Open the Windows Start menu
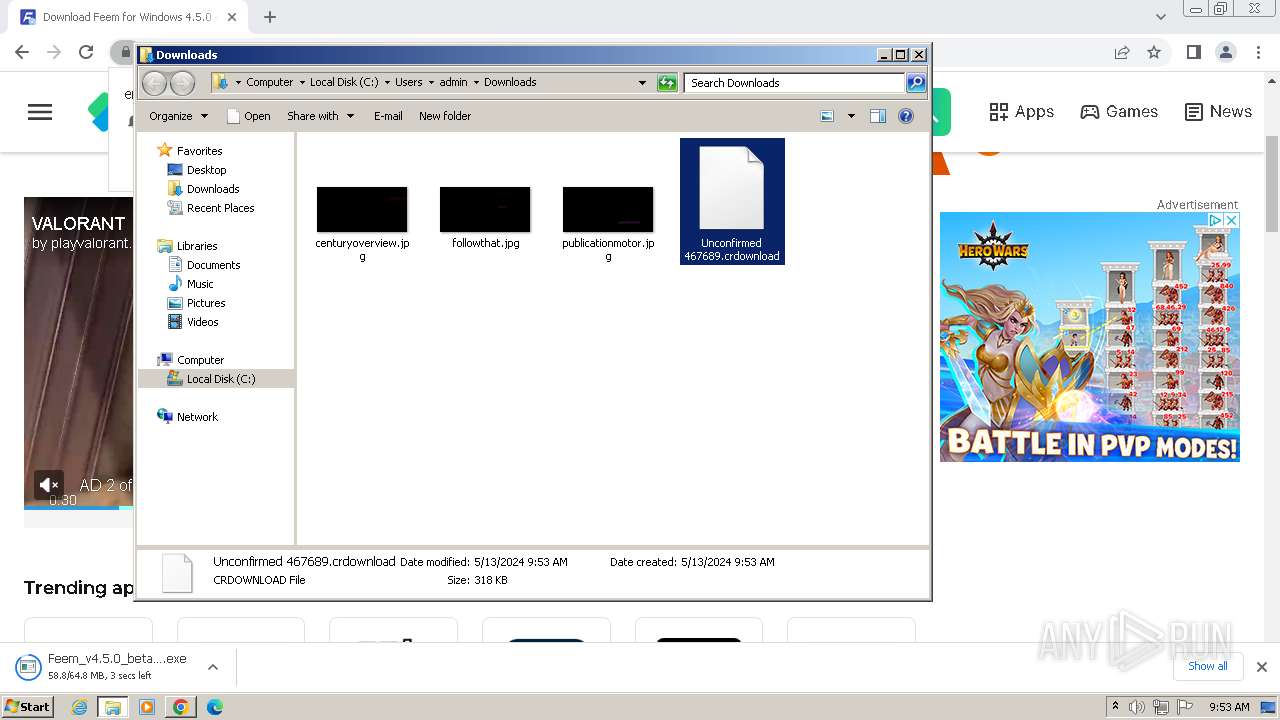 tap(27, 706)
